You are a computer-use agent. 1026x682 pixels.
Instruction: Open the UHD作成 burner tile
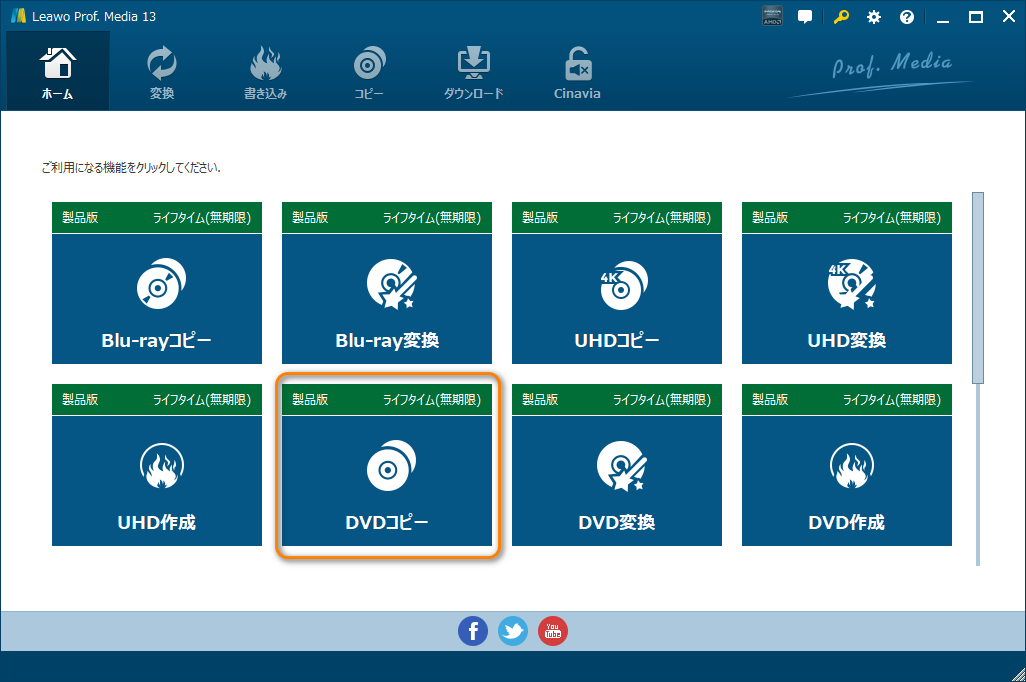click(156, 480)
